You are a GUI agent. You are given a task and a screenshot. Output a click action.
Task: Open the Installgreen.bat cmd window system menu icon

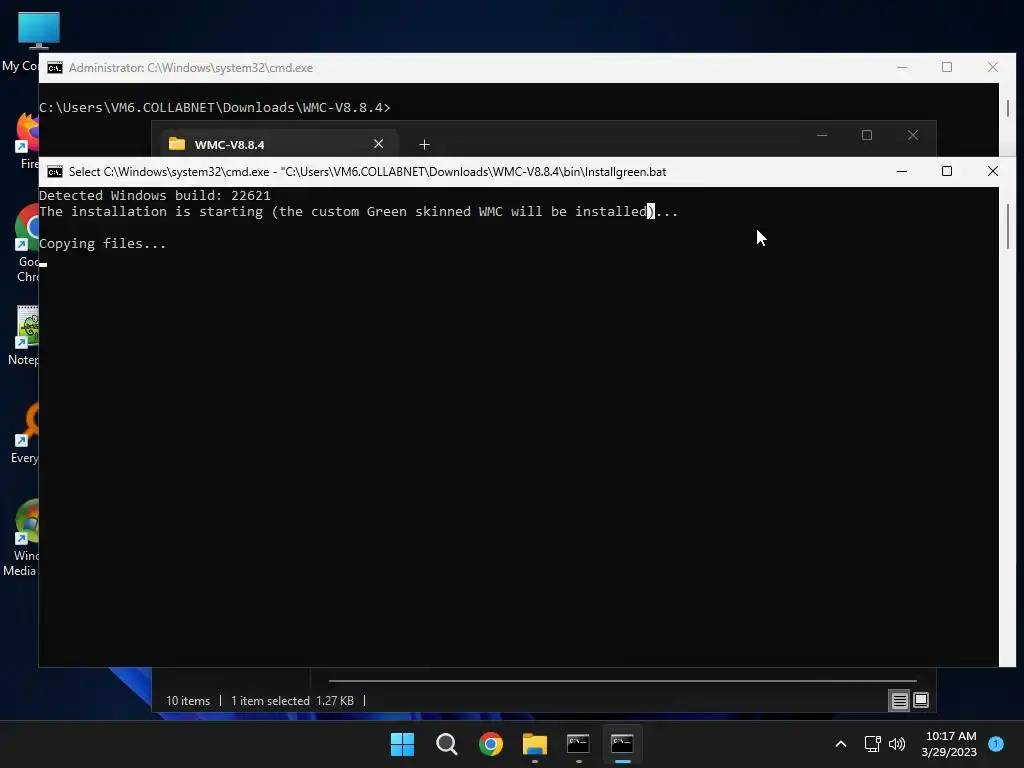pyautogui.click(x=55, y=172)
